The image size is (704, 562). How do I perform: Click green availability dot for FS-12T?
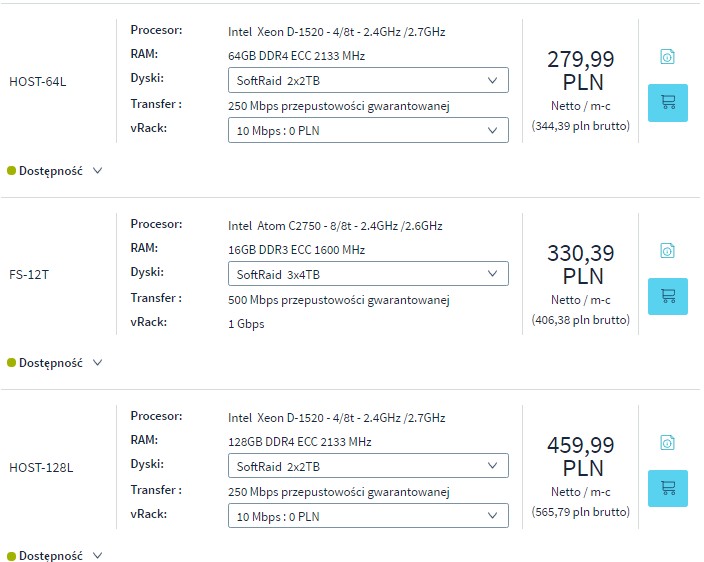coord(12,363)
